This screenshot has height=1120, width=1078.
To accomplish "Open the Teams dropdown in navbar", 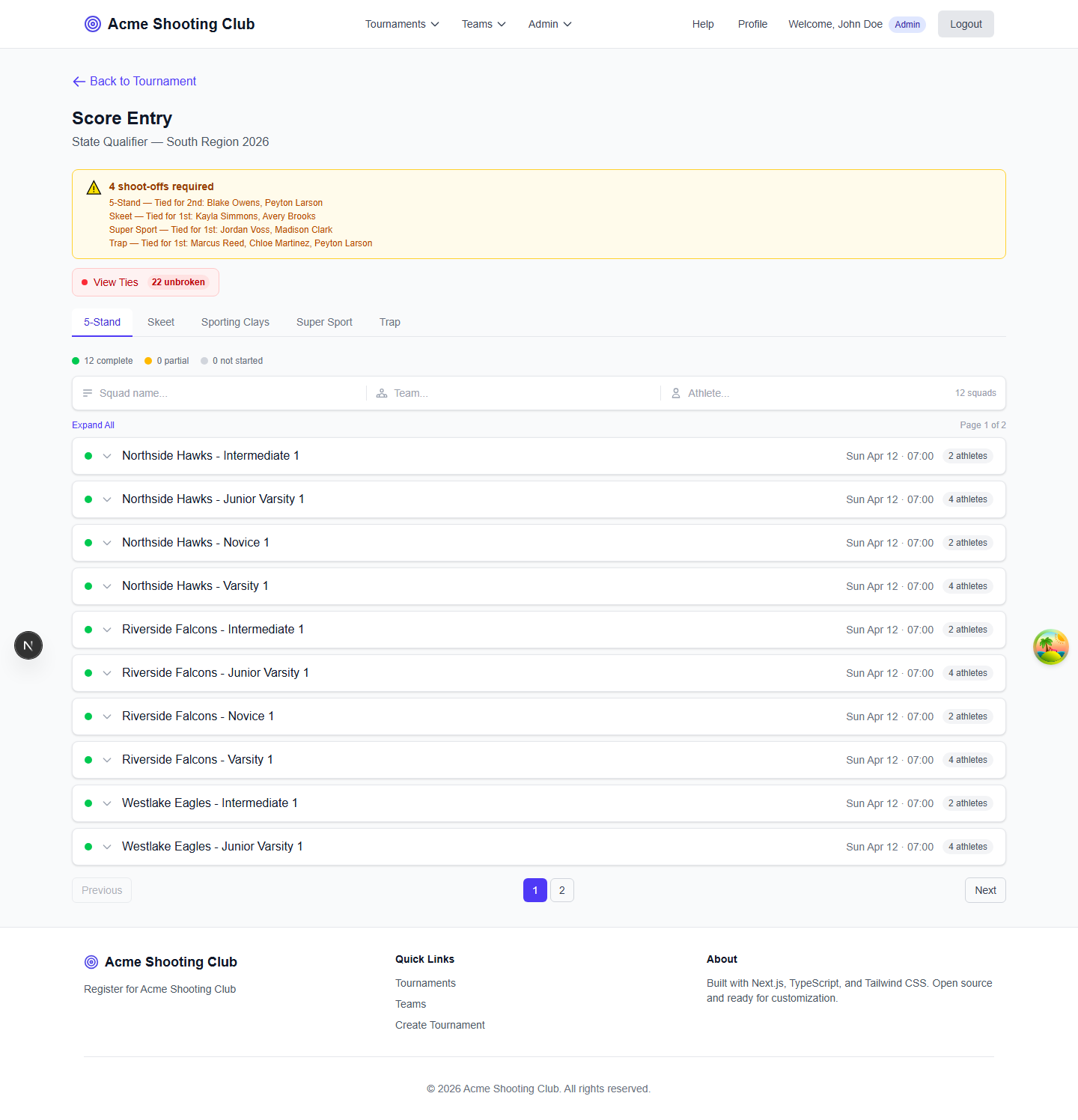I will (x=484, y=24).
